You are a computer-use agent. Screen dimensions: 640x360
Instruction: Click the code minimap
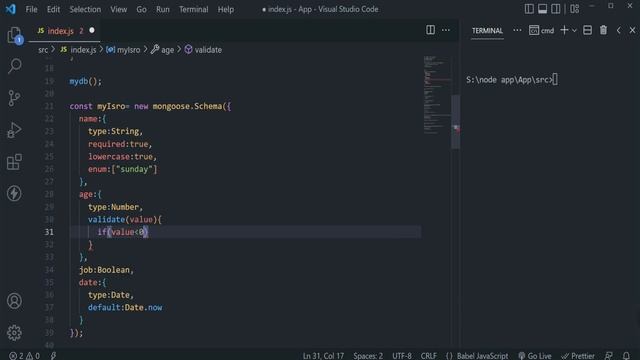(437, 95)
